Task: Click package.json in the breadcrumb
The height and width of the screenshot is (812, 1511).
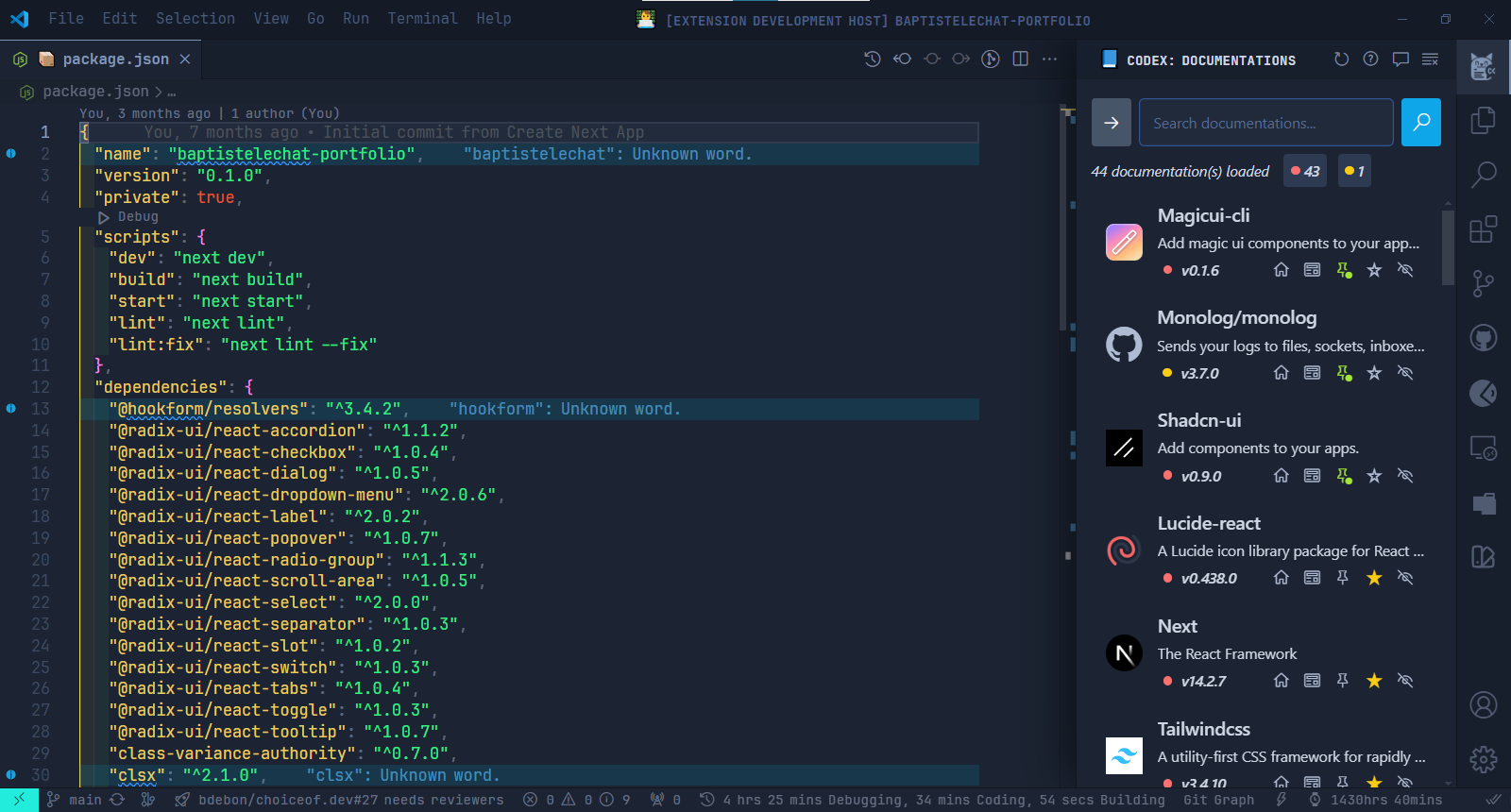Action: pyautogui.click(x=95, y=92)
